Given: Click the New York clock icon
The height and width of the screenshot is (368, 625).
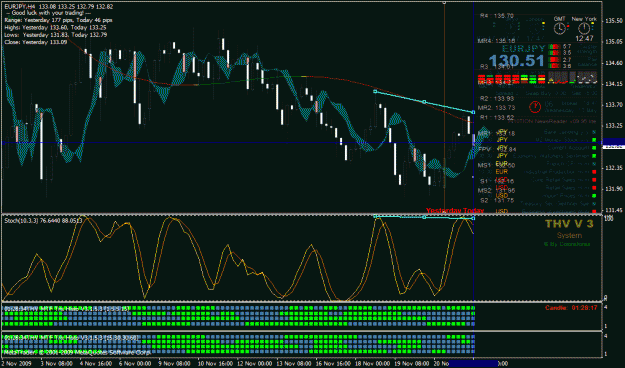Looking at the screenshot, I should (584, 28).
